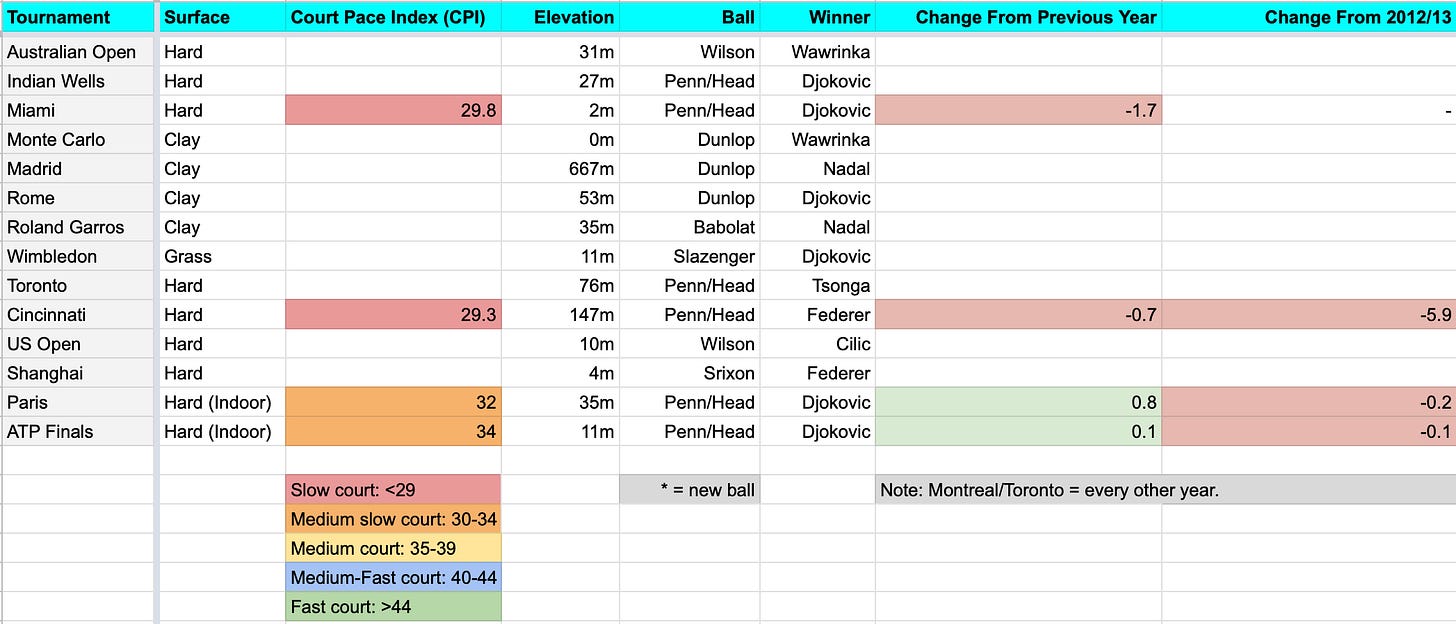Select the Medium-Fast court legend cell
This screenshot has height=624, width=1456.
pyautogui.click(x=393, y=577)
